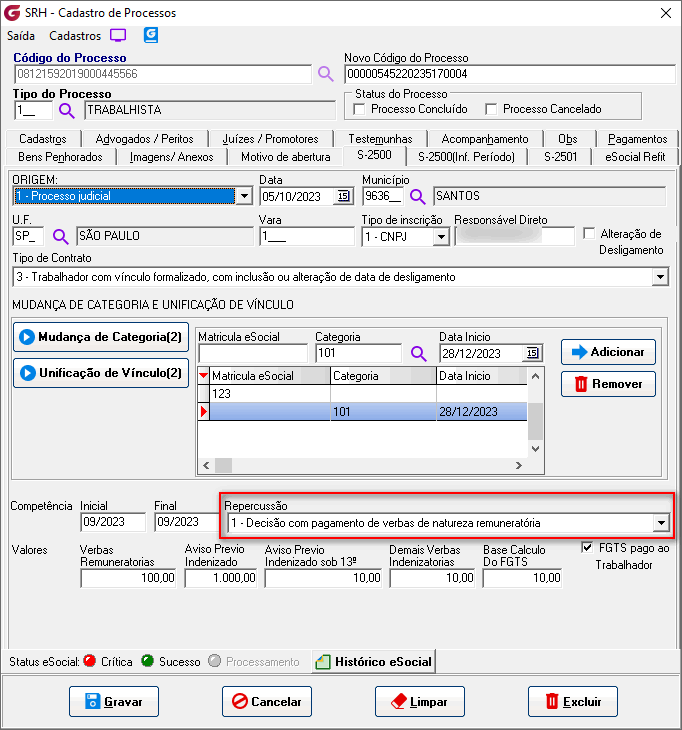Click the U.F. search magnifier icon
This screenshot has width=682, height=730.
[x=61, y=237]
